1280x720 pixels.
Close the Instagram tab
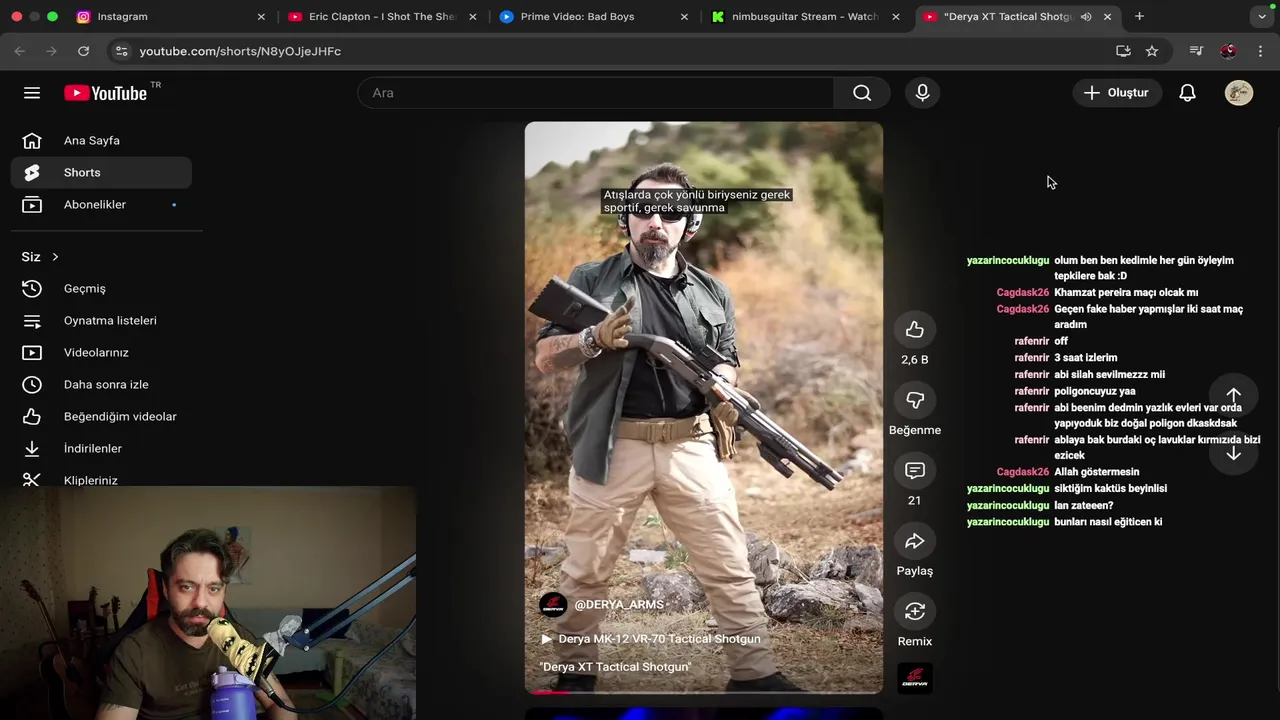pos(261,17)
